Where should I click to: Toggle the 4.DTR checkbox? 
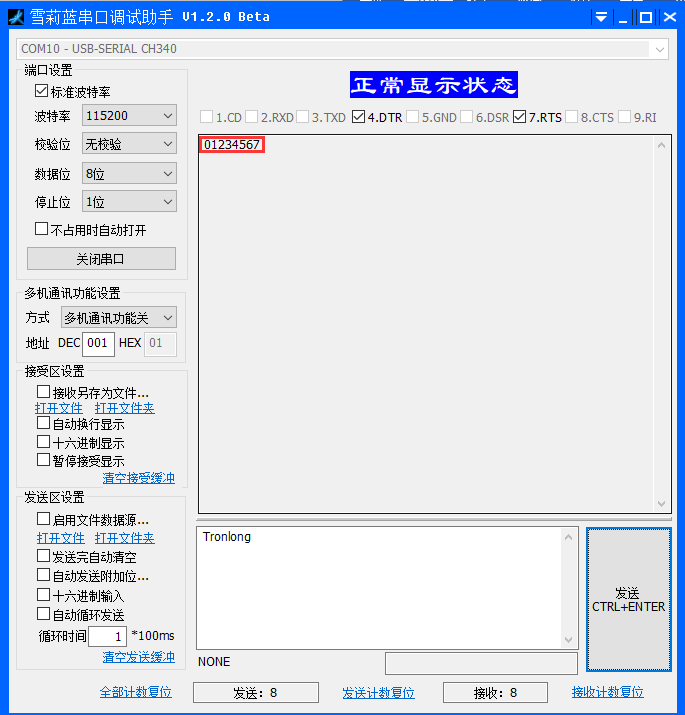tap(358, 117)
